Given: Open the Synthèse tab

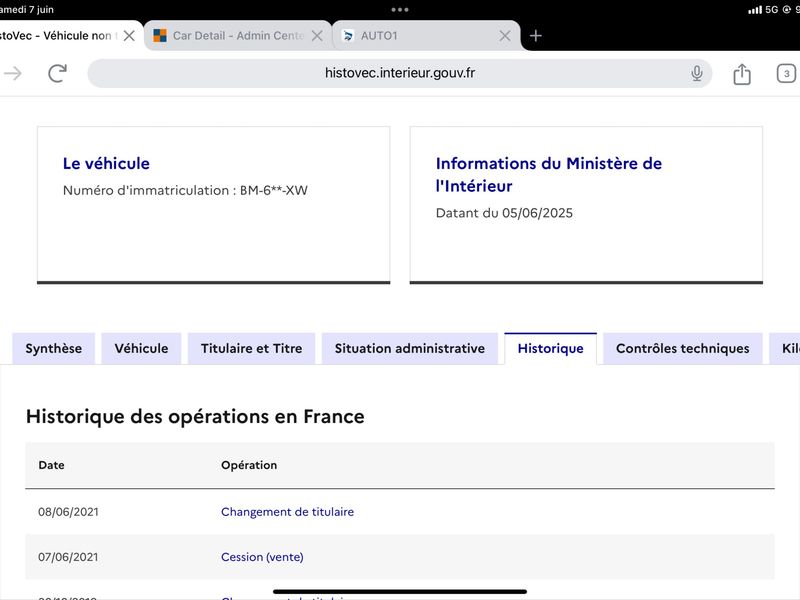Looking at the screenshot, I should click(x=54, y=348).
